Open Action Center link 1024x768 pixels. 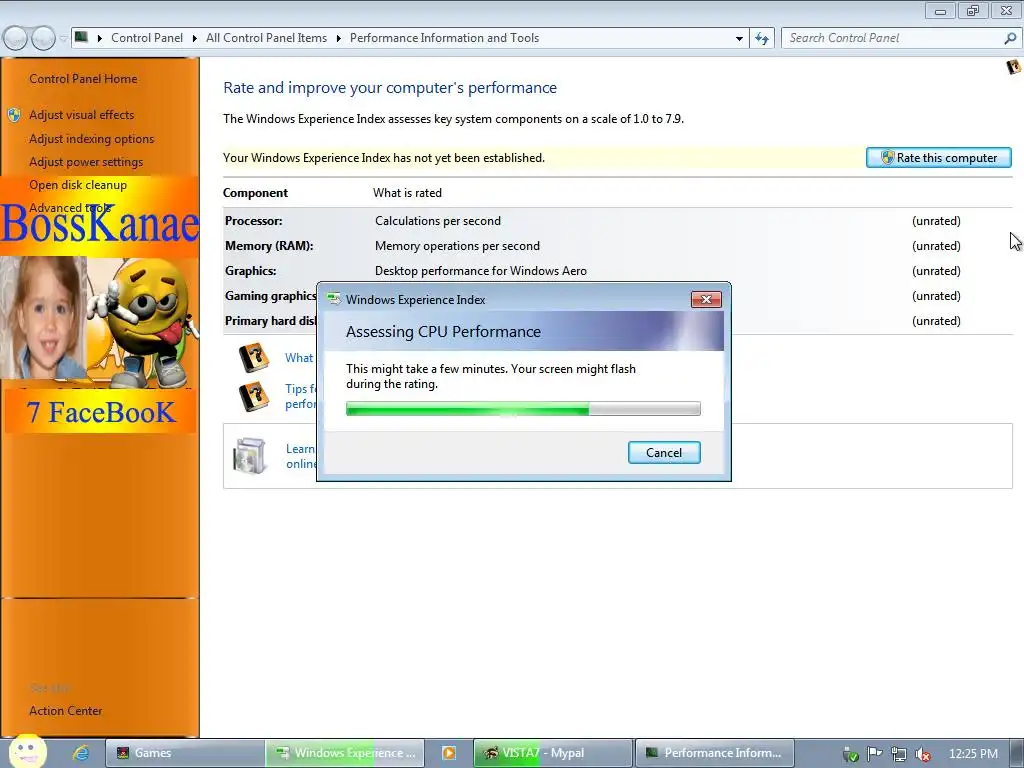click(65, 711)
